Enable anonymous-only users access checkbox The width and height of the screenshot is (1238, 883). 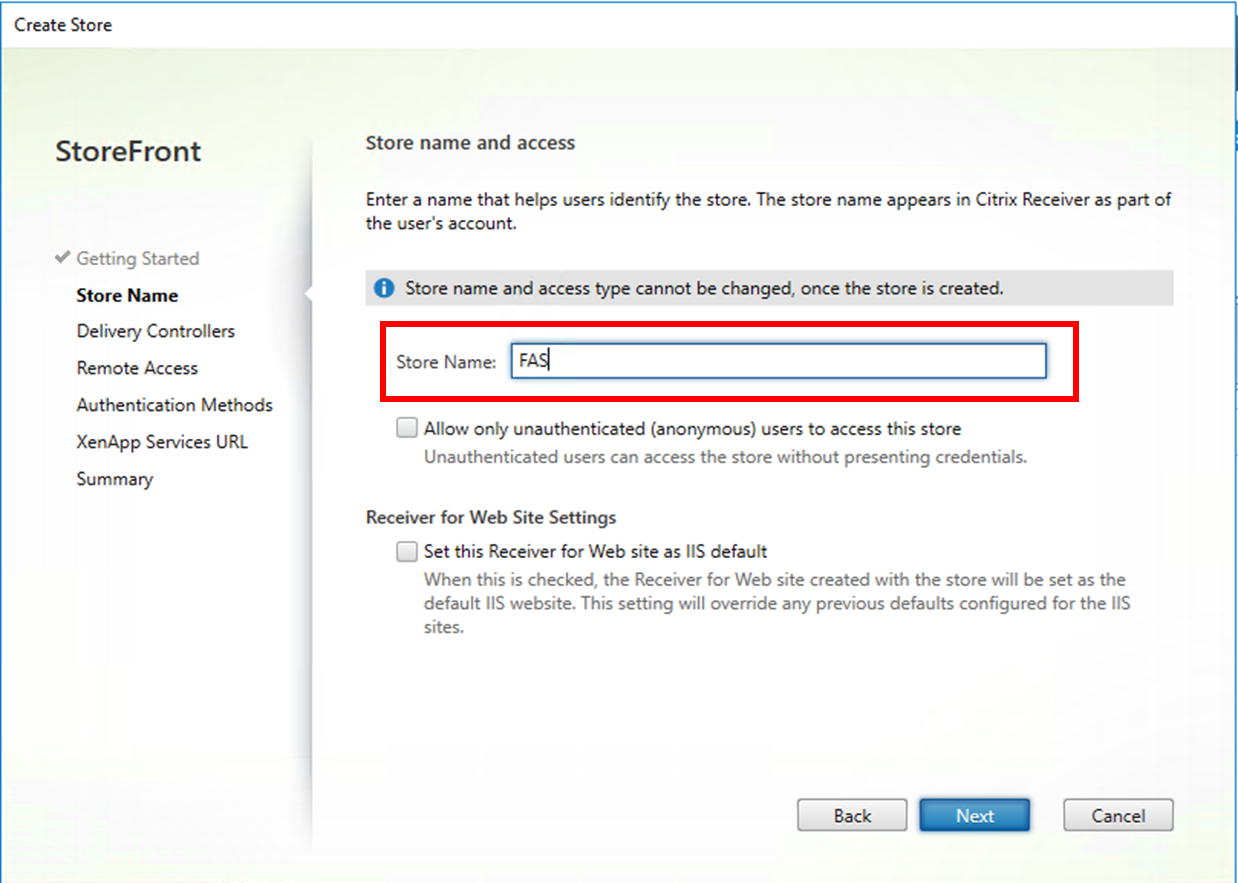[407, 429]
